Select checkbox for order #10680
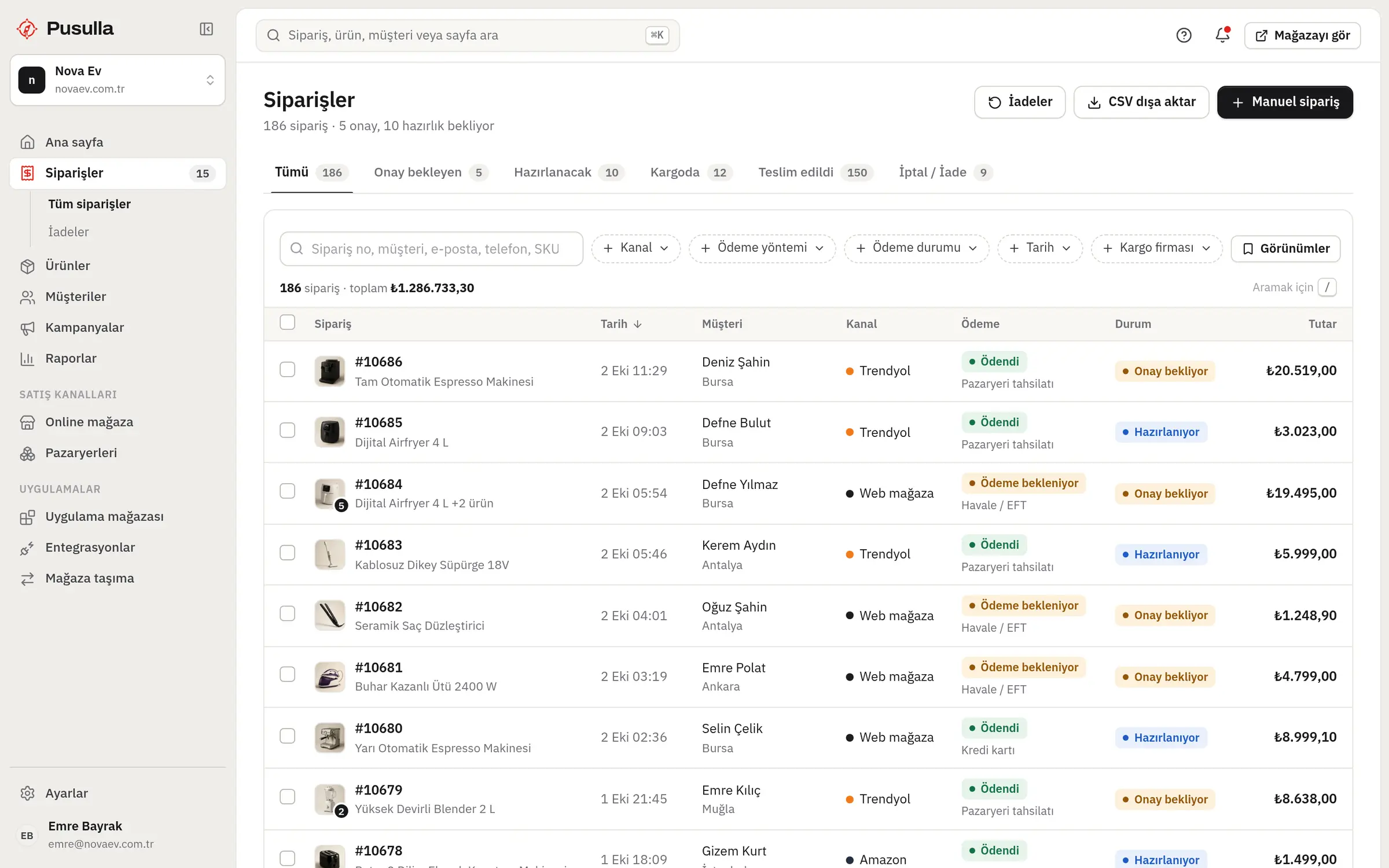Image resolution: width=1389 pixels, height=868 pixels. [x=287, y=736]
